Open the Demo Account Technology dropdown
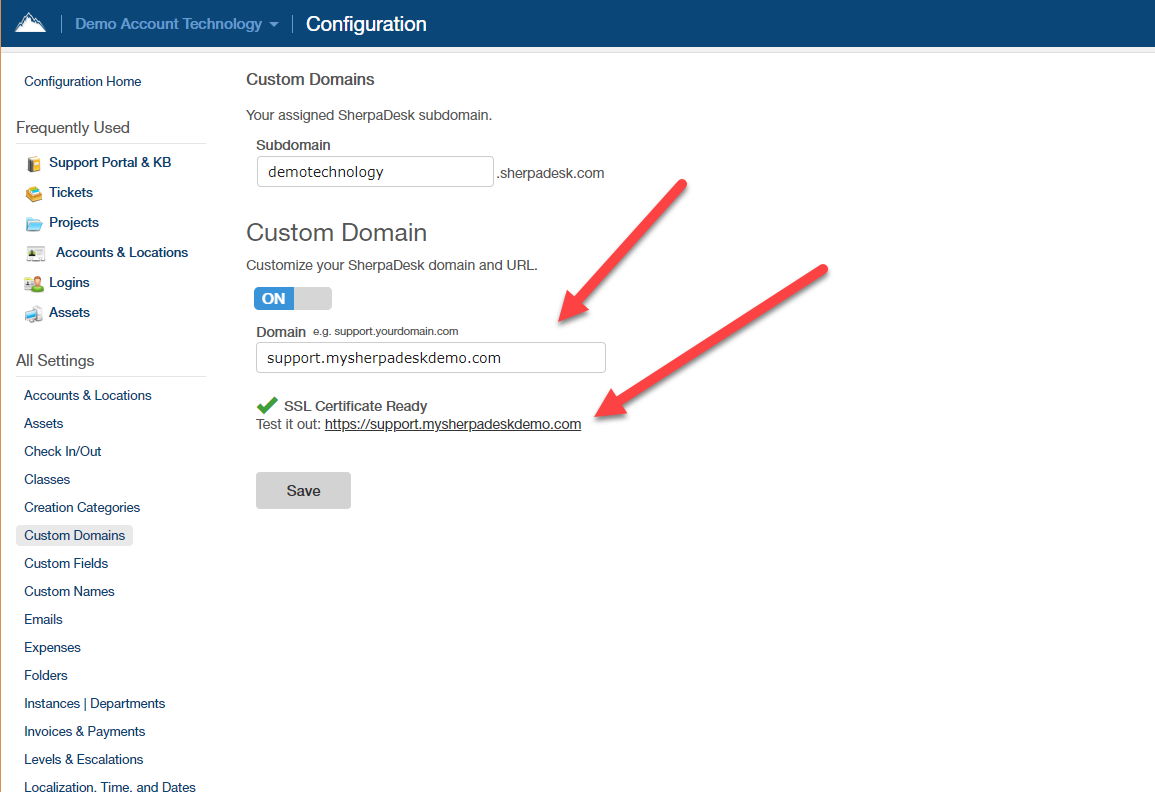The image size is (1155, 792). point(168,23)
